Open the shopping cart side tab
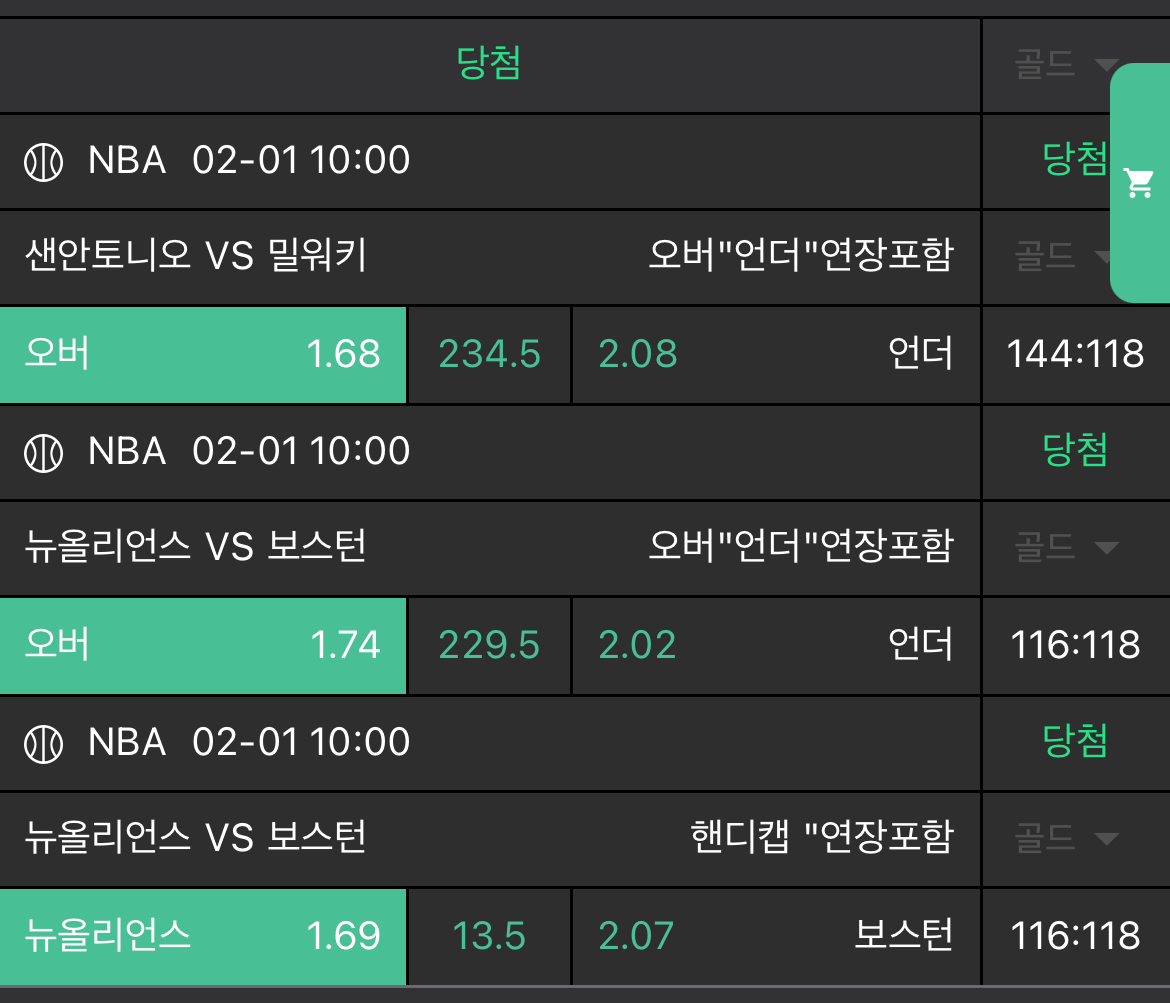1170x1003 pixels. click(1140, 183)
